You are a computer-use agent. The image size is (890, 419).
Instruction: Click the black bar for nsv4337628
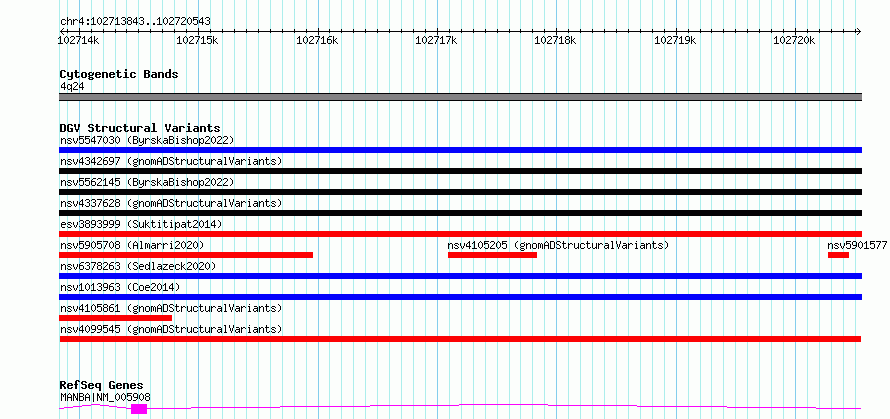pyautogui.click(x=461, y=213)
